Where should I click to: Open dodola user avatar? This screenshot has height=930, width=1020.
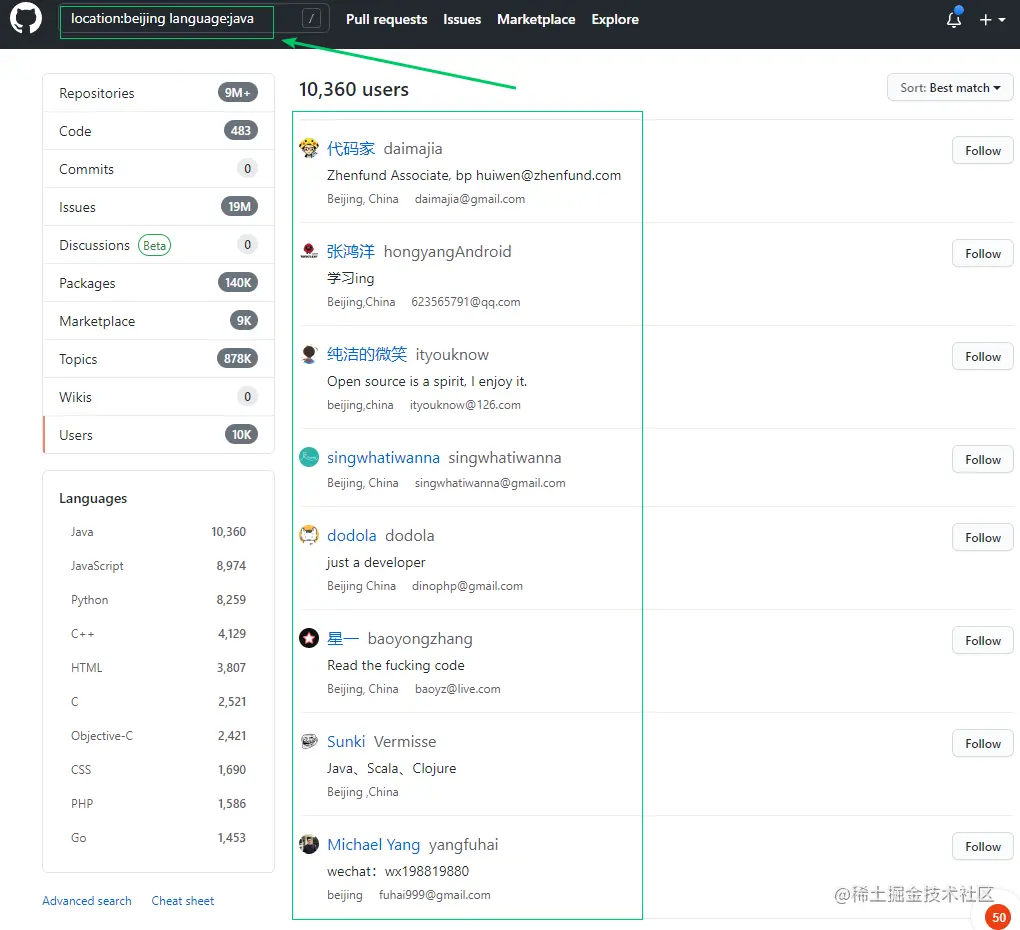pyautogui.click(x=309, y=535)
